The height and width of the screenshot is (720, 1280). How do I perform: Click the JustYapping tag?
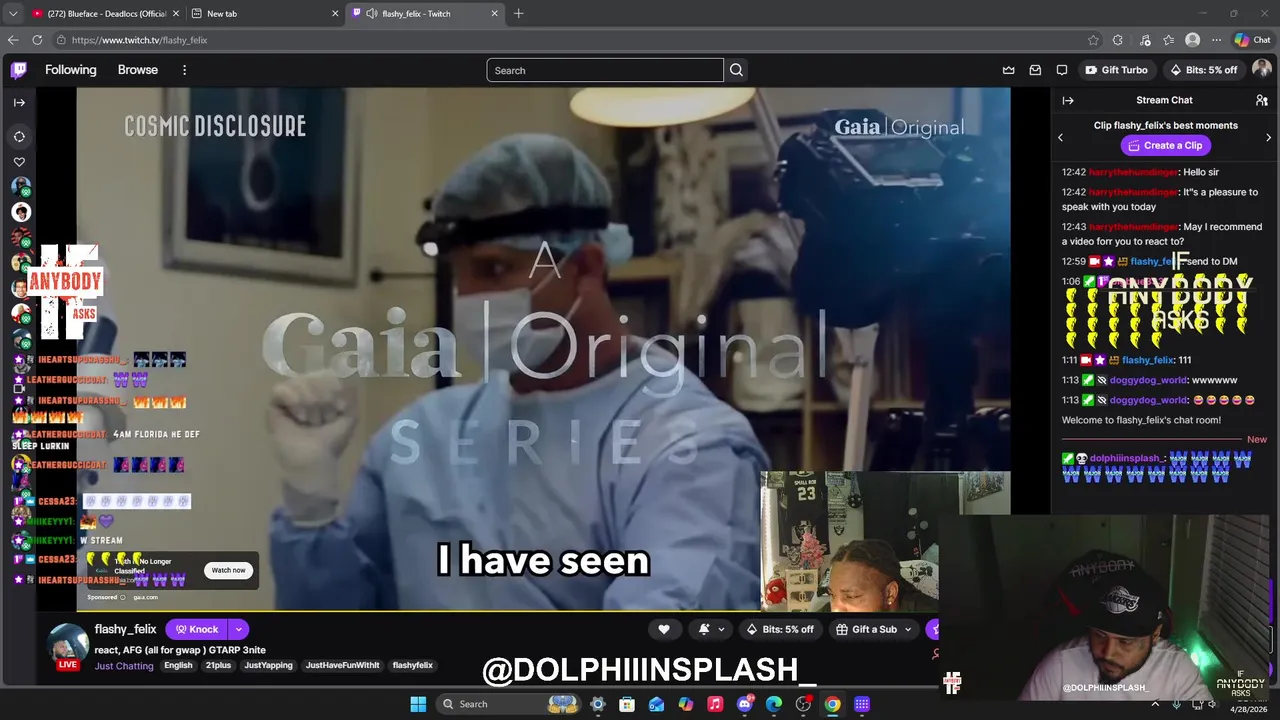pos(268,665)
